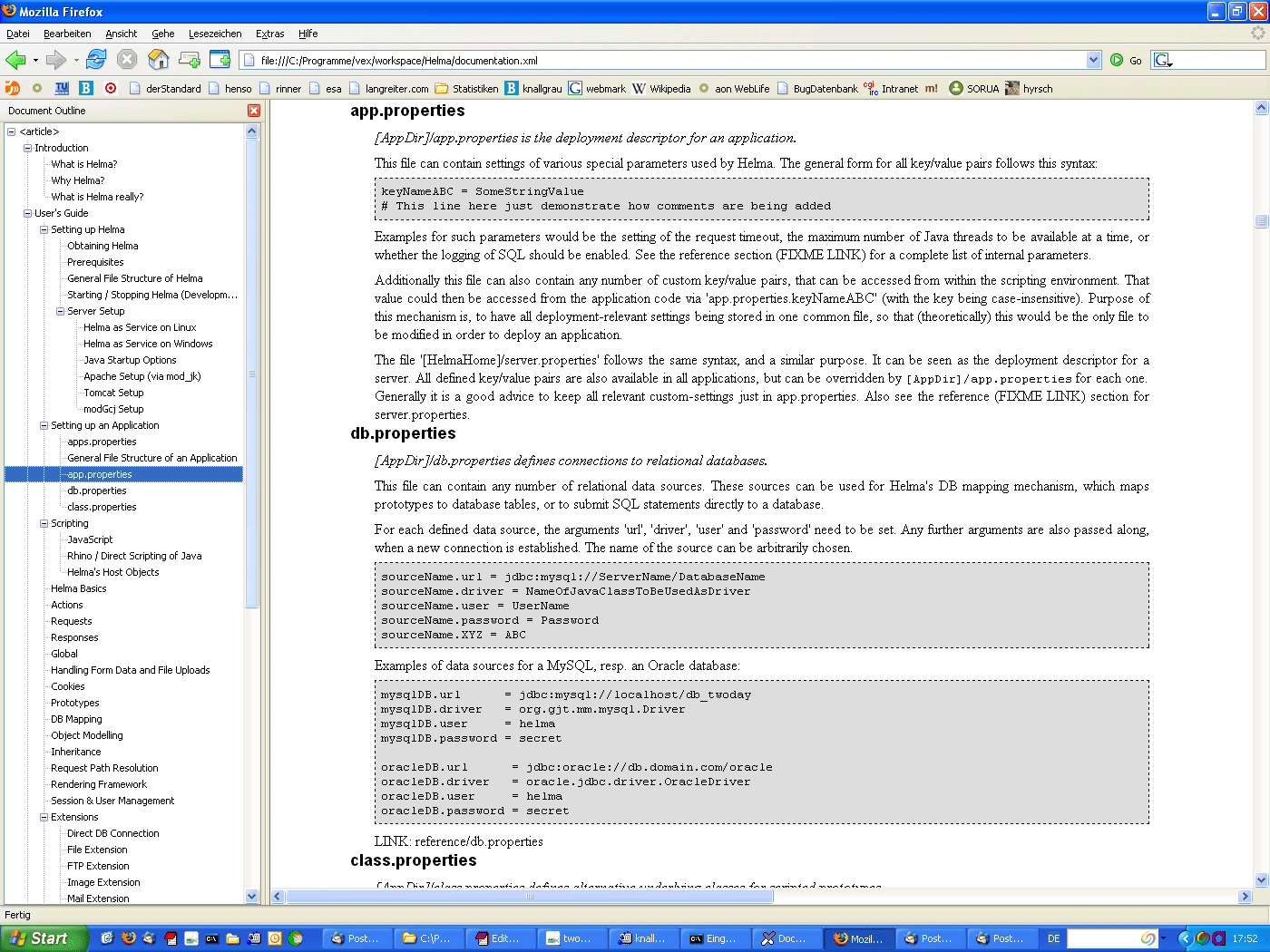1270x952 pixels.
Task: Click the Home icon in the toolbar
Action: pyautogui.click(x=158, y=60)
